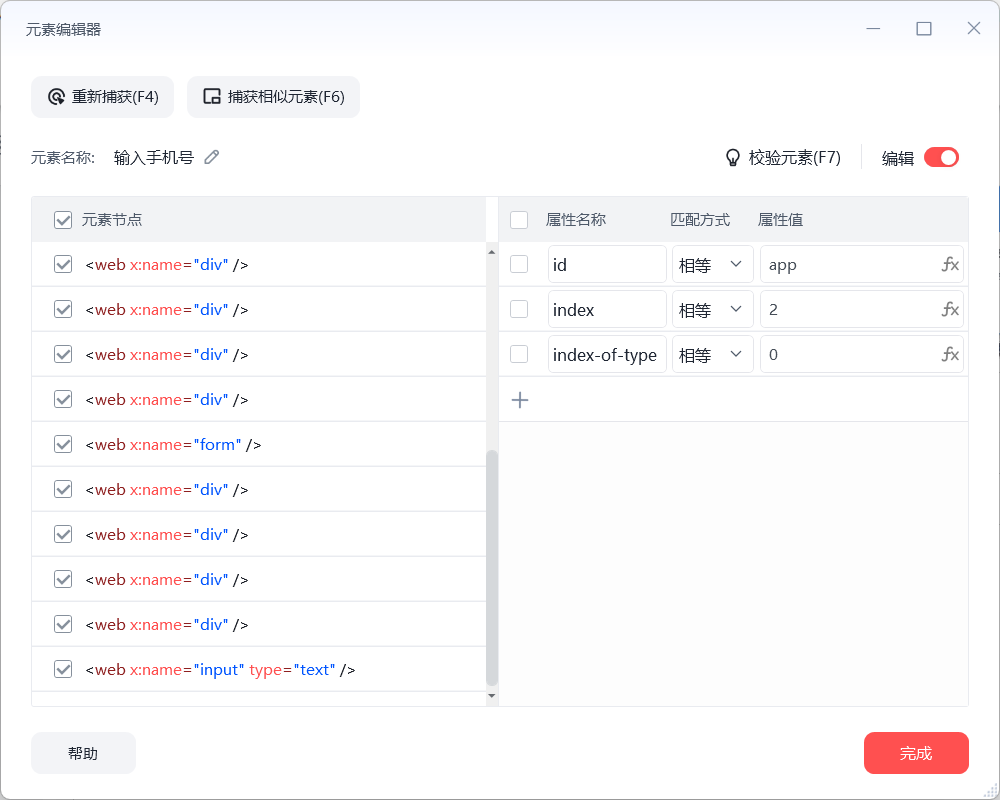Click the element name text 输入手机号
Screen dimensions: 1000x800
pyautogui.click(x=154, y=158)
